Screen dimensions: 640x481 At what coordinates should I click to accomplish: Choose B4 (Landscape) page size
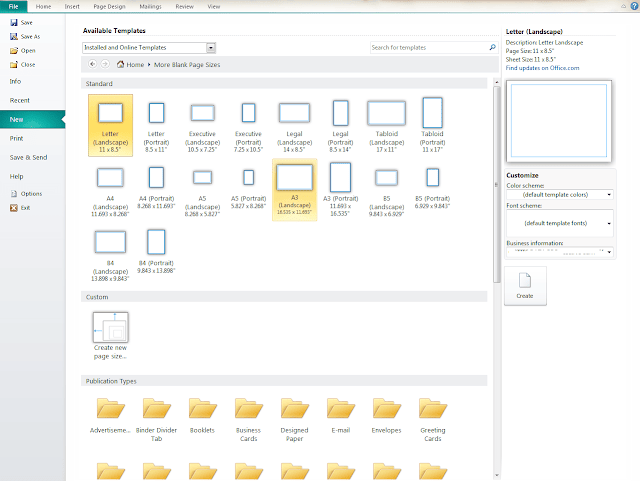110,255
